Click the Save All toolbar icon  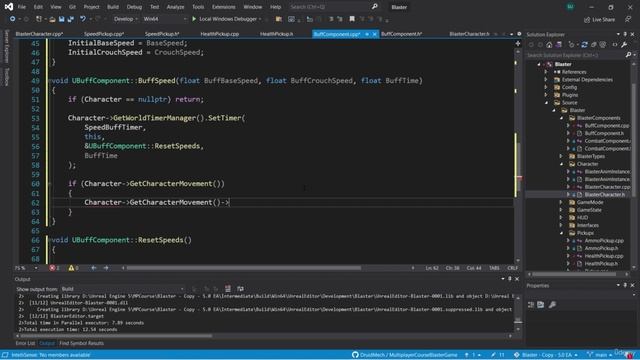(71, 19)
